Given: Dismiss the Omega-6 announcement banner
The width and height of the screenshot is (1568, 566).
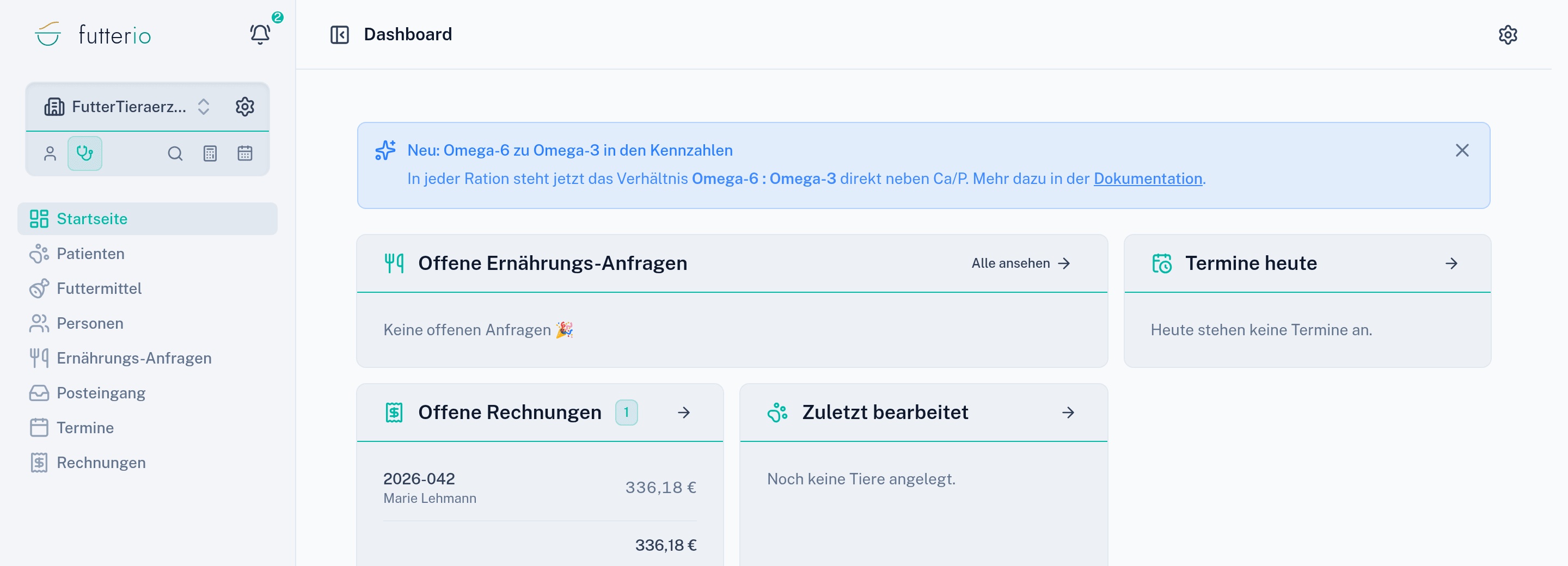Looking at the screenshot, I should pyautogui.click(x=1461, y=150).
